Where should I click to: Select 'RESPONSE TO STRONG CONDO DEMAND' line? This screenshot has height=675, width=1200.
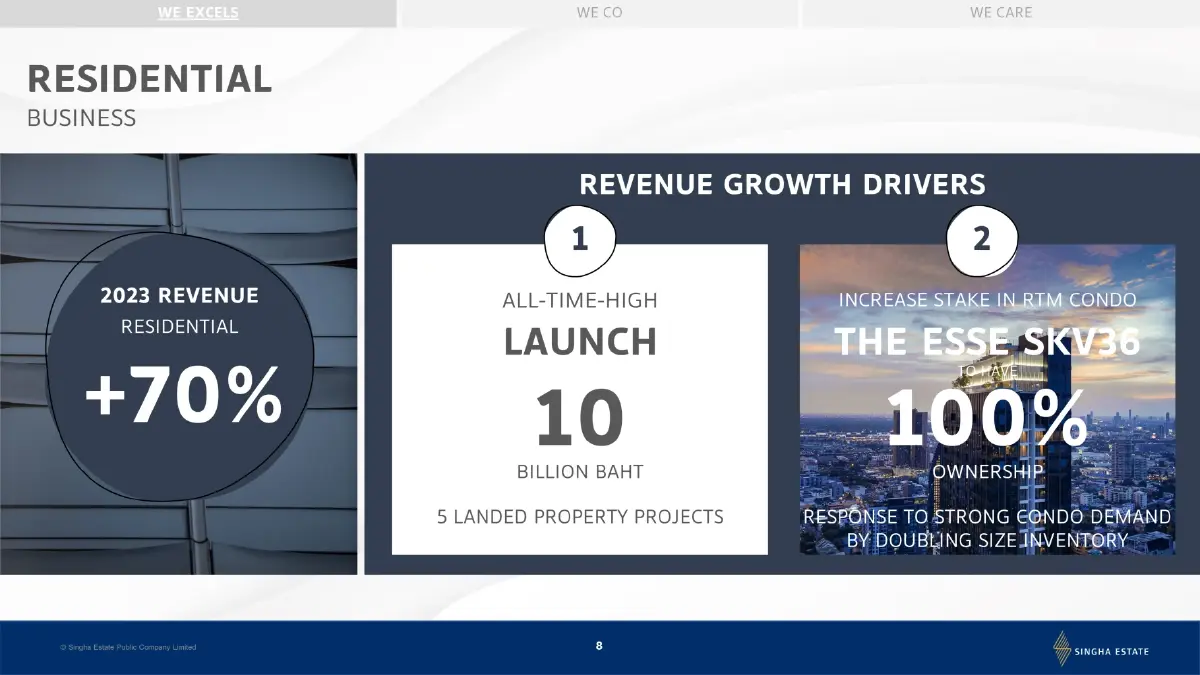987,517
